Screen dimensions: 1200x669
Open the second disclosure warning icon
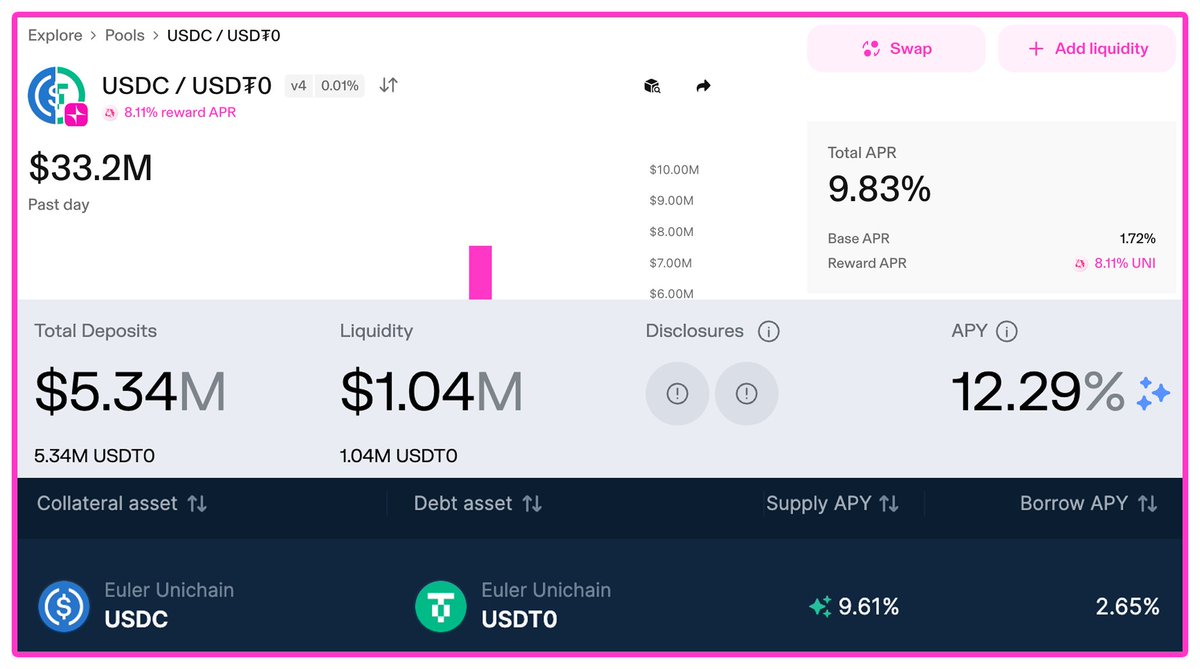point(746,394)
